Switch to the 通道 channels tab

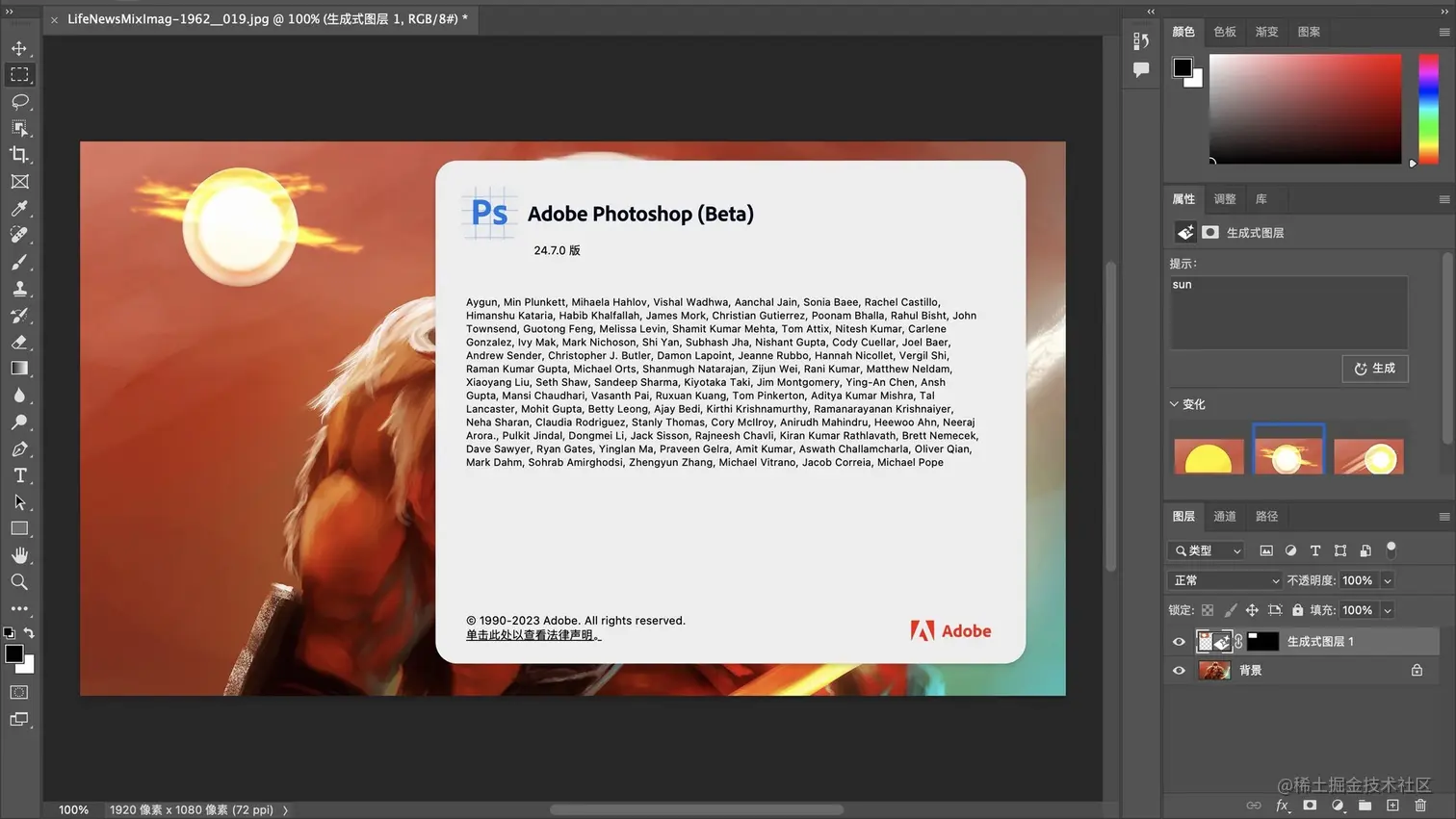click(1225, 517)
